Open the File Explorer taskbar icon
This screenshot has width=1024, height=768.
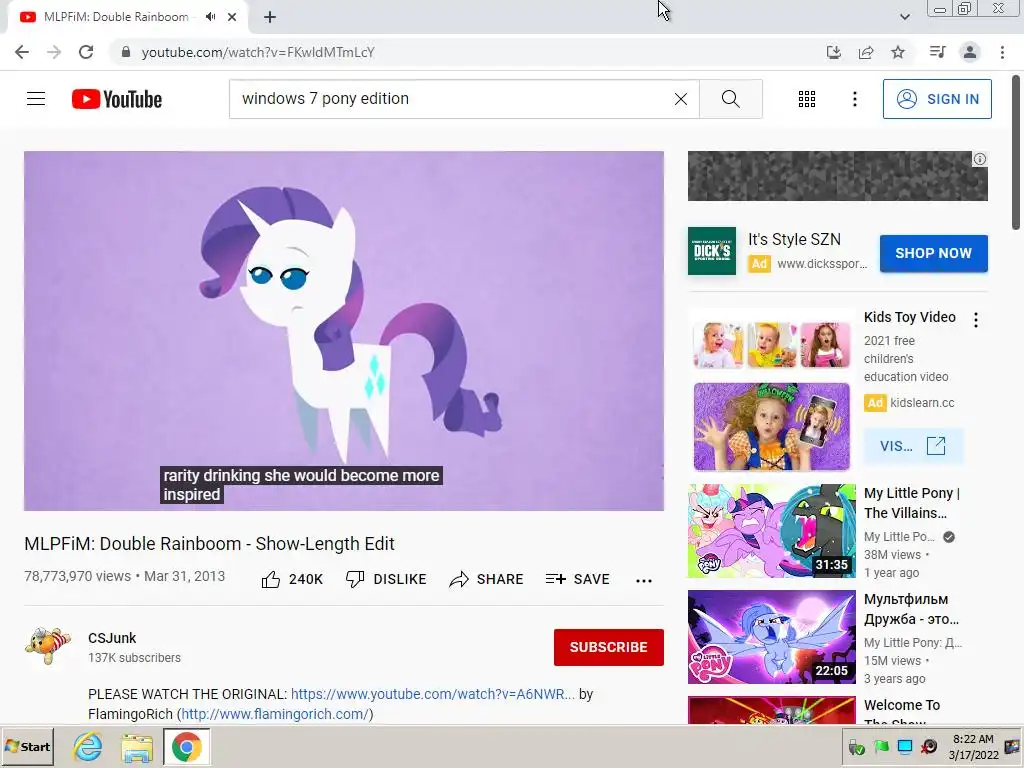pyautogui.click(x=137, y=746)
